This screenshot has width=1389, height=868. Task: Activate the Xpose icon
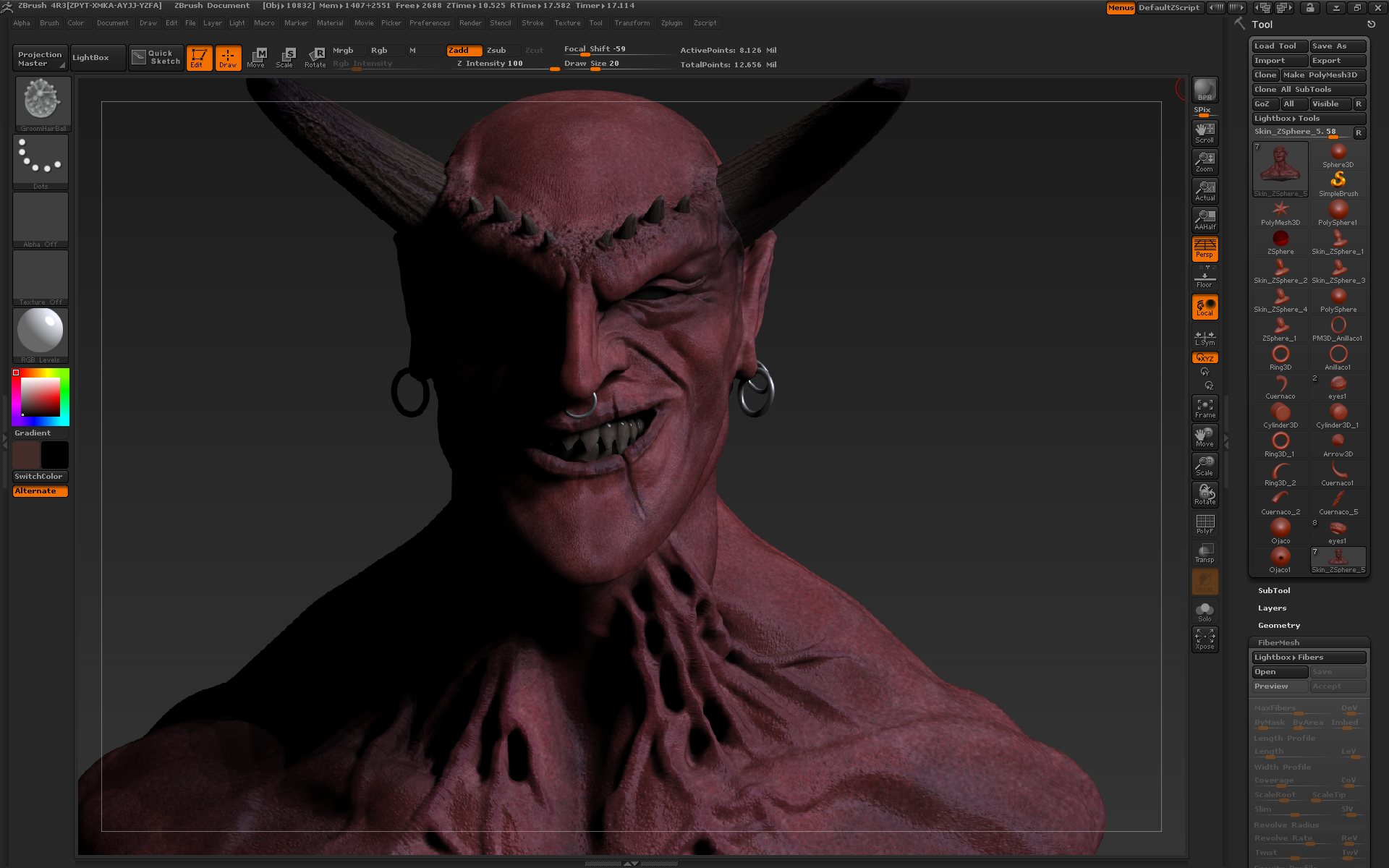[1205, 639]
